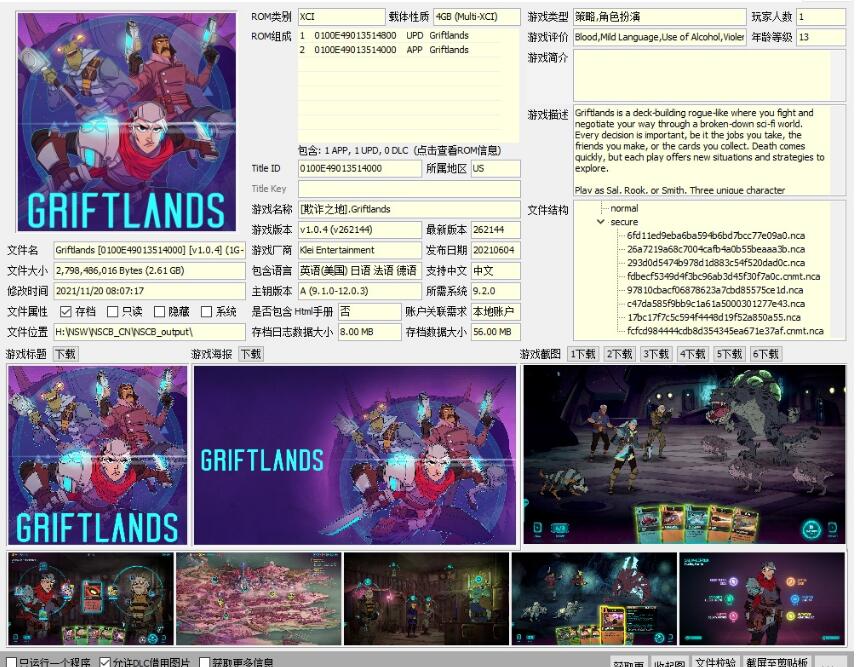
Task: Select 17bc17f7c5c594f4448d19f52a850a55.nca file
Action: [x=714, y=317]
